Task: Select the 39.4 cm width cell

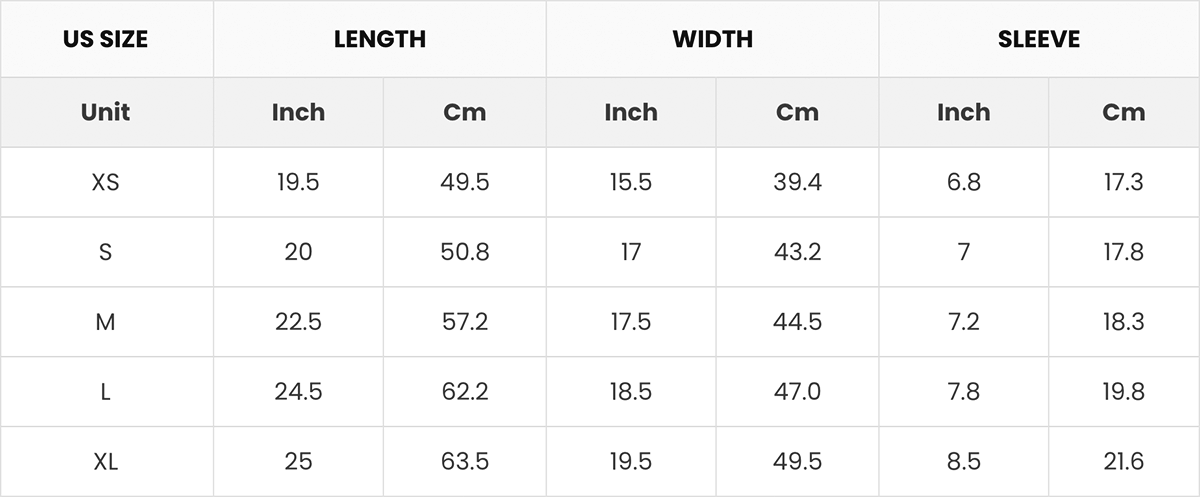Action: [x=798, y=182]
